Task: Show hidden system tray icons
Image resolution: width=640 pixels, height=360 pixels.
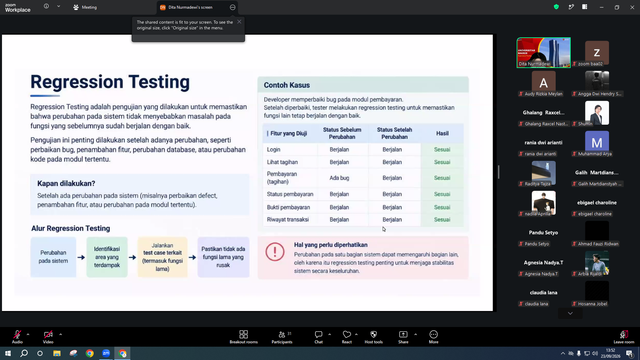Action: (x=563, y=353)
